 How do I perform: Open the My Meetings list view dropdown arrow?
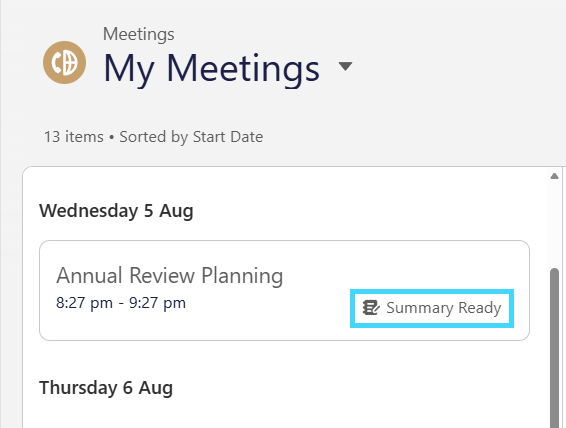(x=345, y=66)
